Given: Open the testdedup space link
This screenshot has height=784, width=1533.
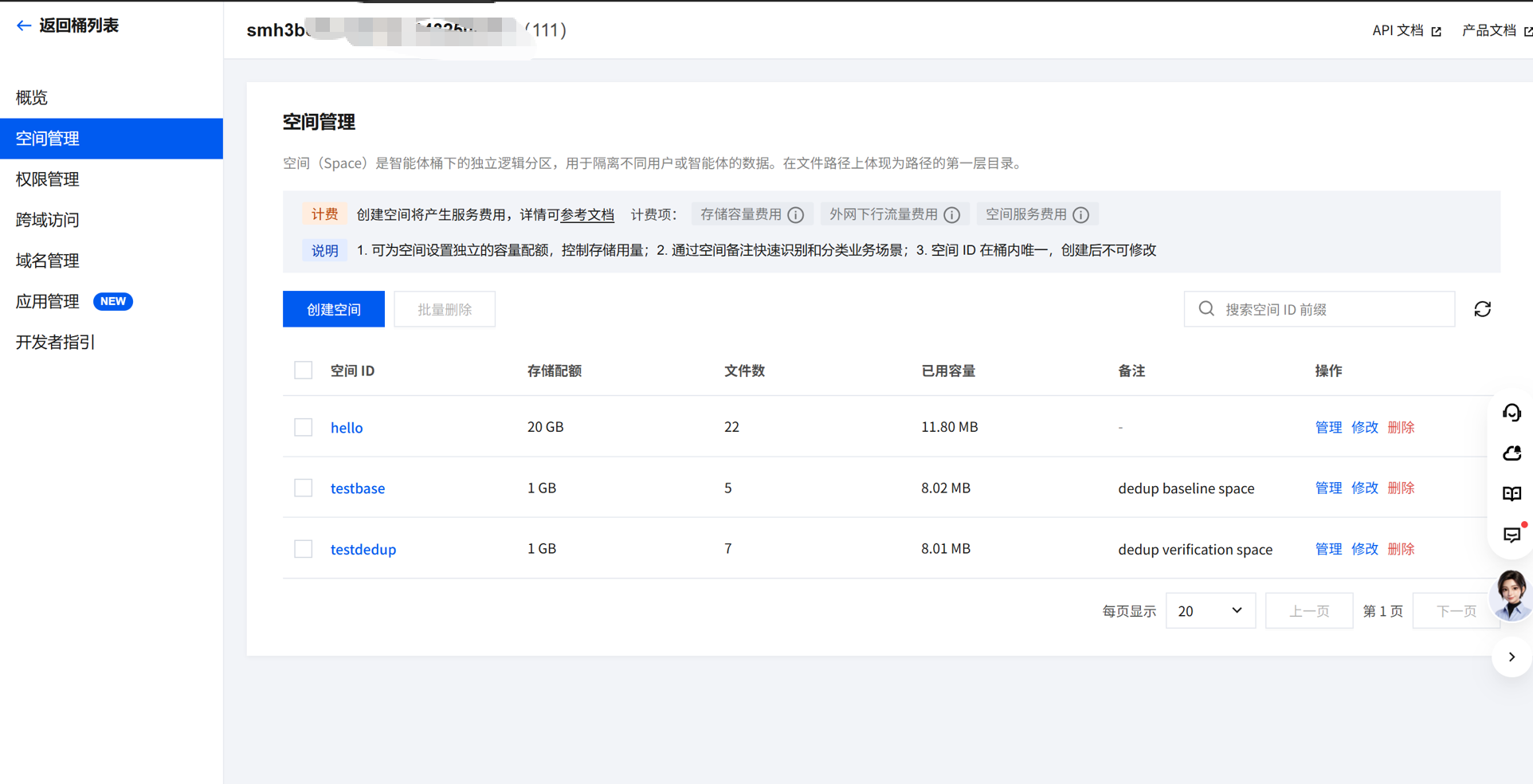Looking at the screenshot, I should tap(363, 550).
